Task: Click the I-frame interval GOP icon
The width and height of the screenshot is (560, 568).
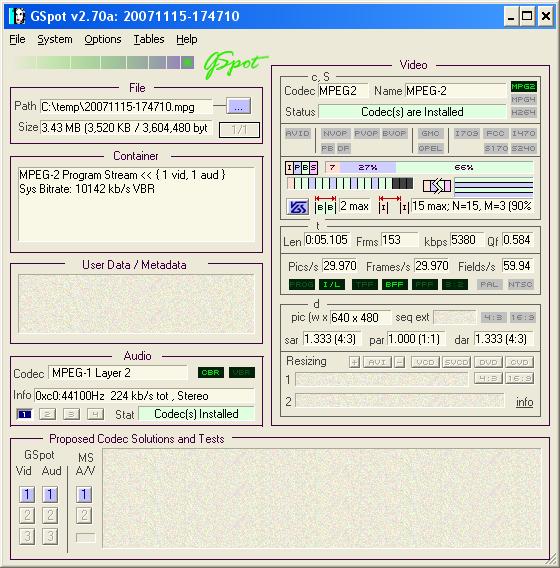Action: [x=394, y=205]
